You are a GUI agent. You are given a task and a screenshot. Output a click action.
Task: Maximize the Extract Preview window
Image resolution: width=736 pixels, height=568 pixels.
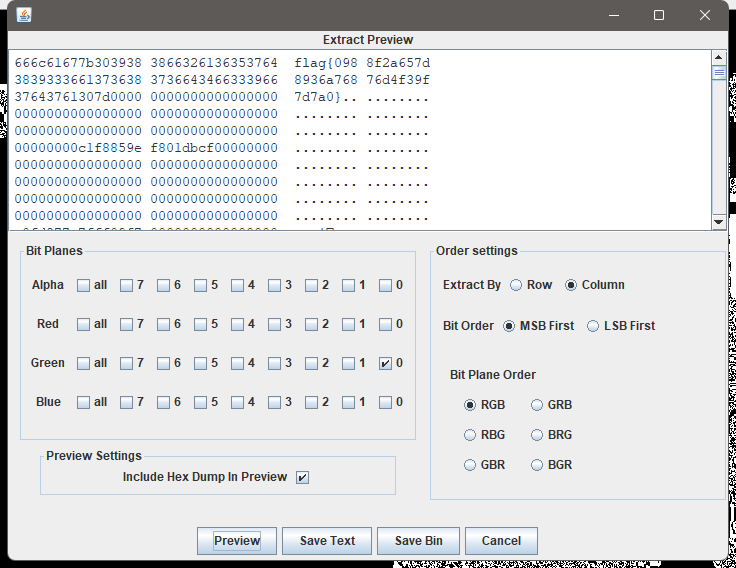click(x=659, y=15)
